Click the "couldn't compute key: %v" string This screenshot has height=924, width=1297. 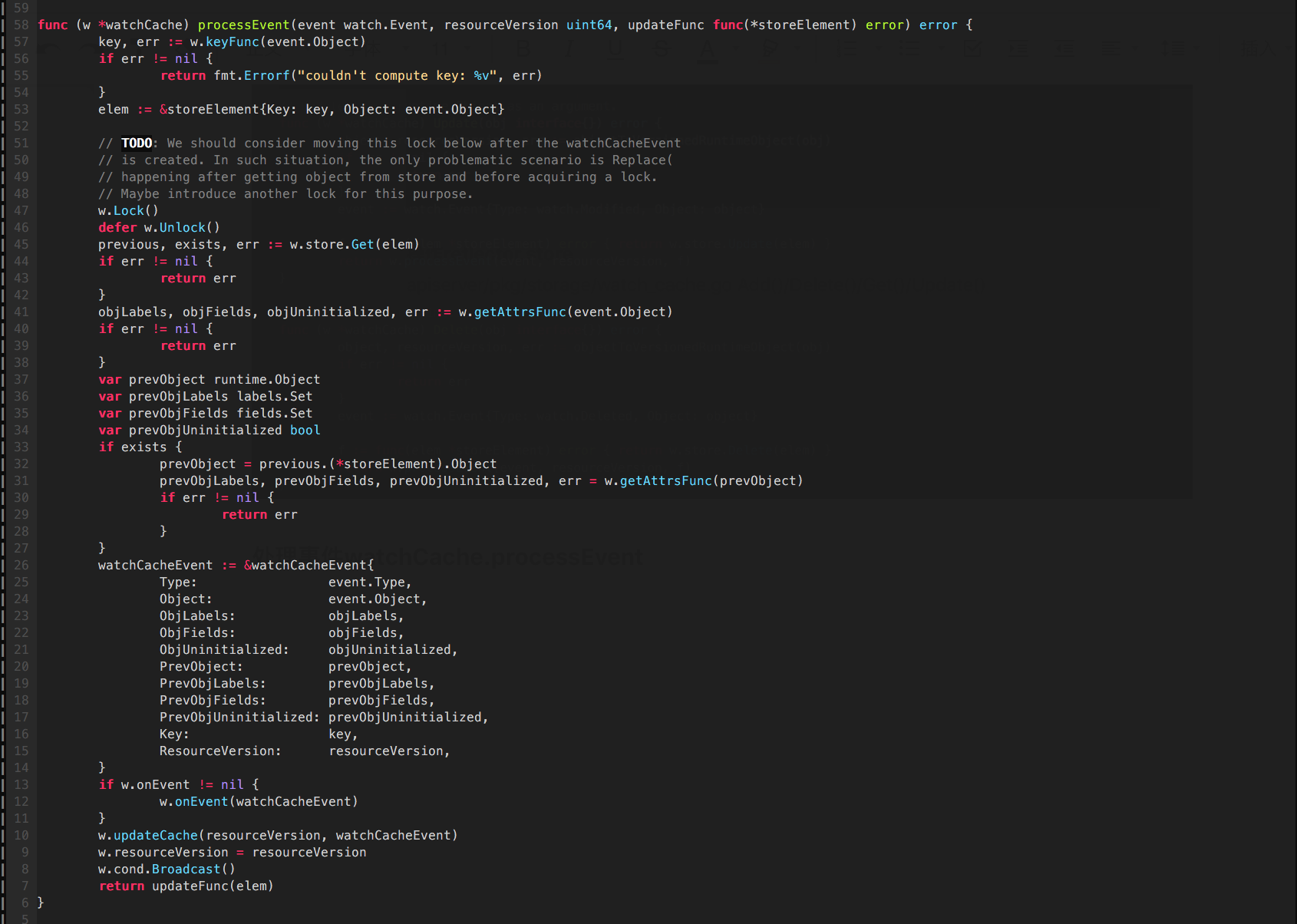point(398,76)
